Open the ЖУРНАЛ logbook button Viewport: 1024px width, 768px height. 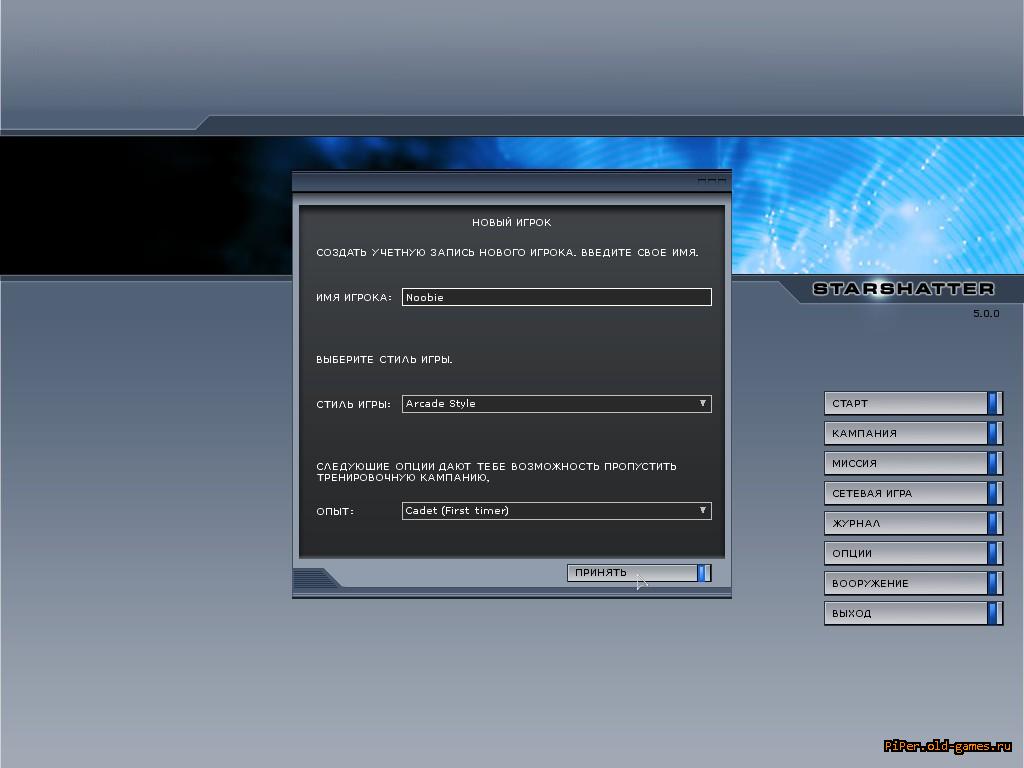912,523
